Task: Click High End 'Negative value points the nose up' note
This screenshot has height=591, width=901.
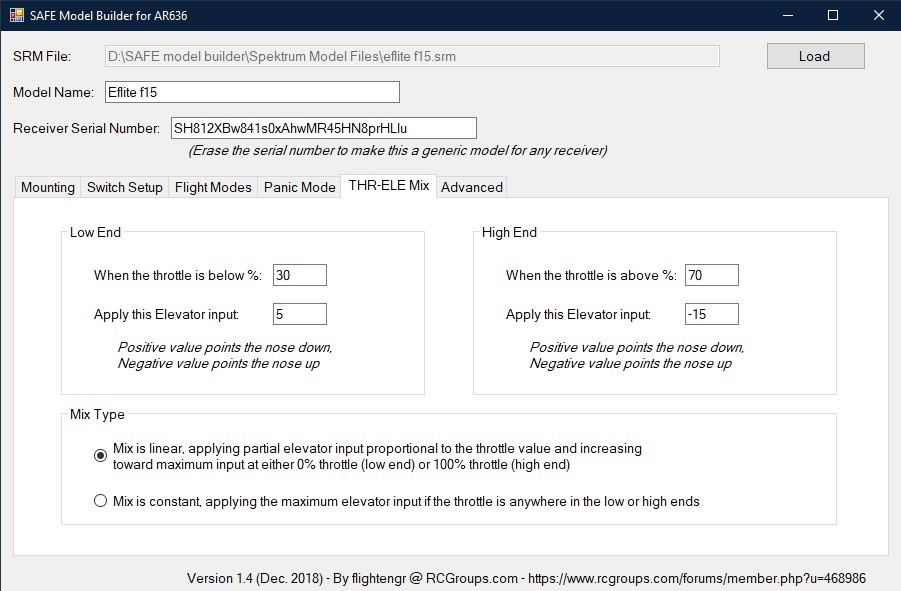Action: pyautogui.click(x=630, y=364)
